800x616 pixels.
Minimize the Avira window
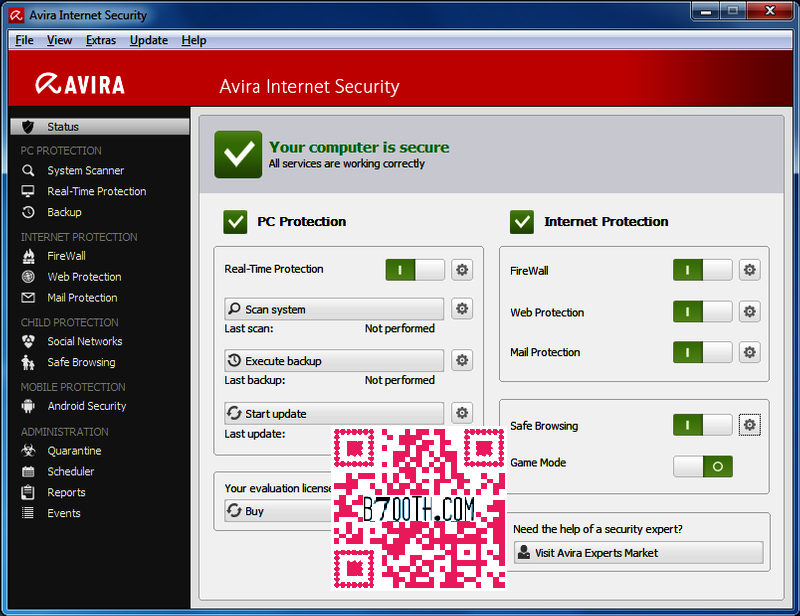pos(706,11)
